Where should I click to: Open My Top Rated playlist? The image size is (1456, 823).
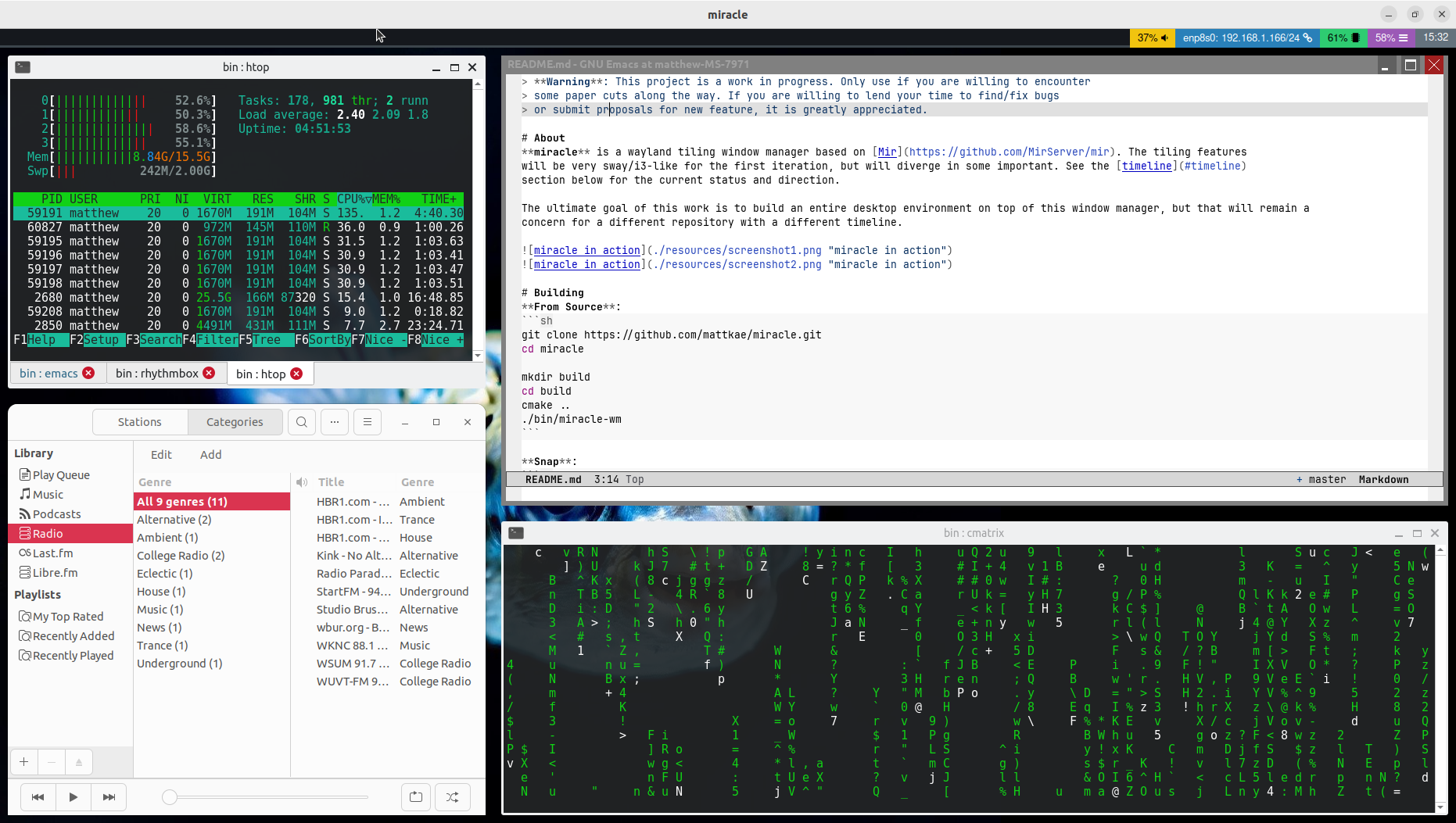point(68,617)
